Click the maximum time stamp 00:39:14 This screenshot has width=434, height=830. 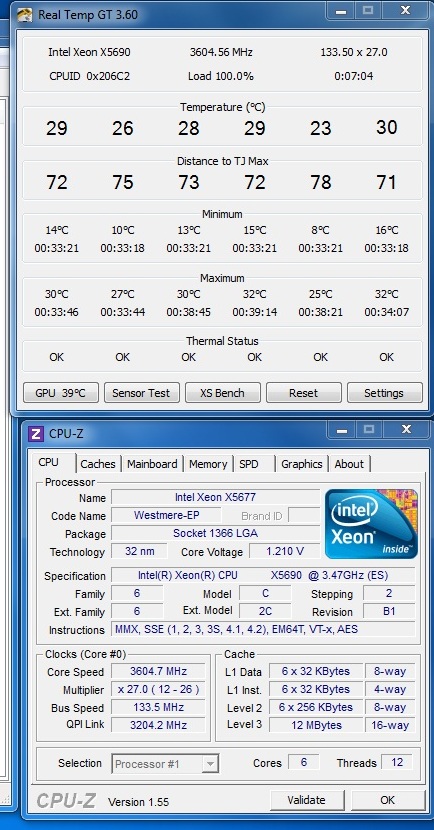tap(255, 312)
